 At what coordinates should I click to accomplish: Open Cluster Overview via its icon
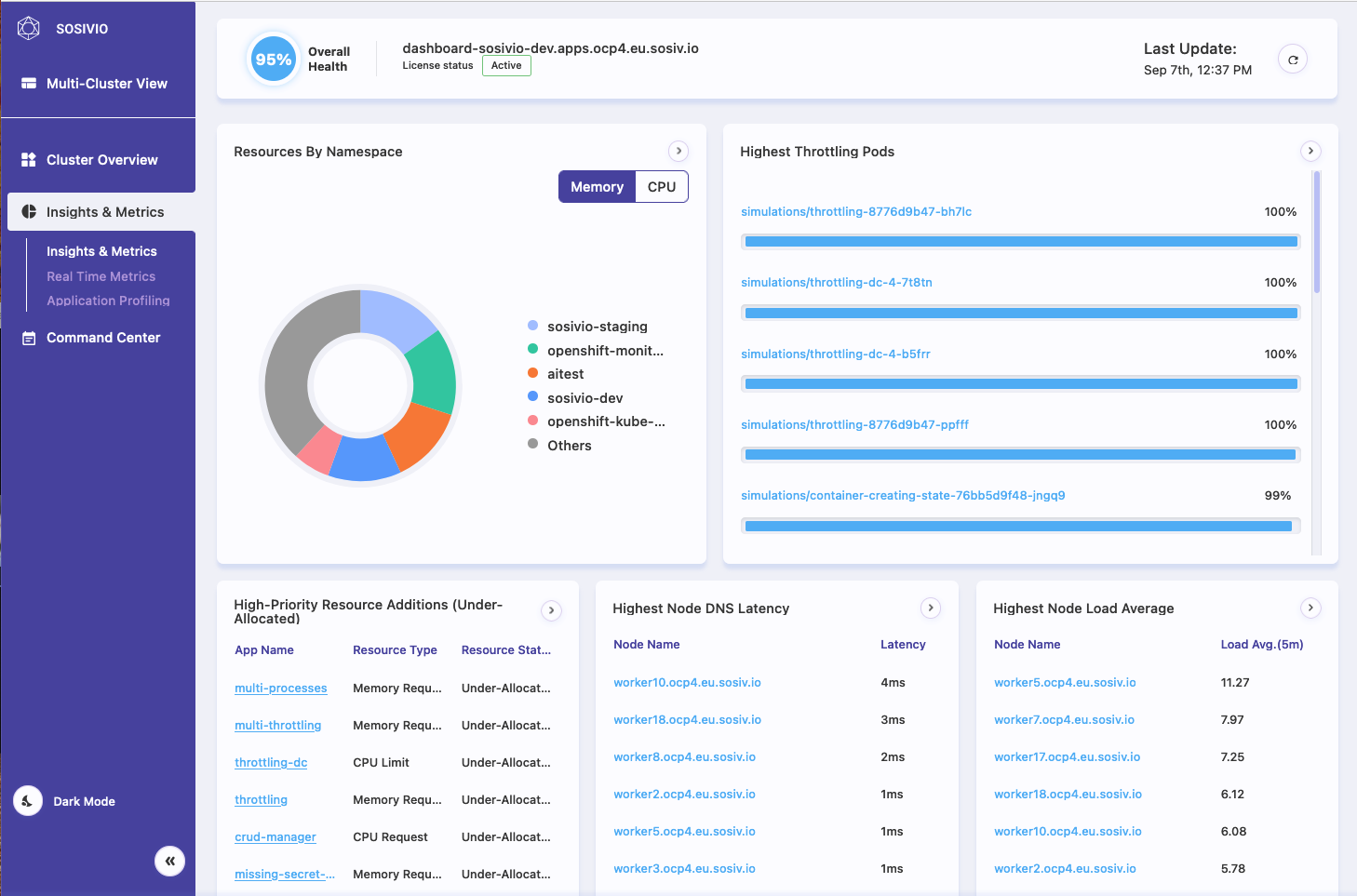tap(29, 160)
